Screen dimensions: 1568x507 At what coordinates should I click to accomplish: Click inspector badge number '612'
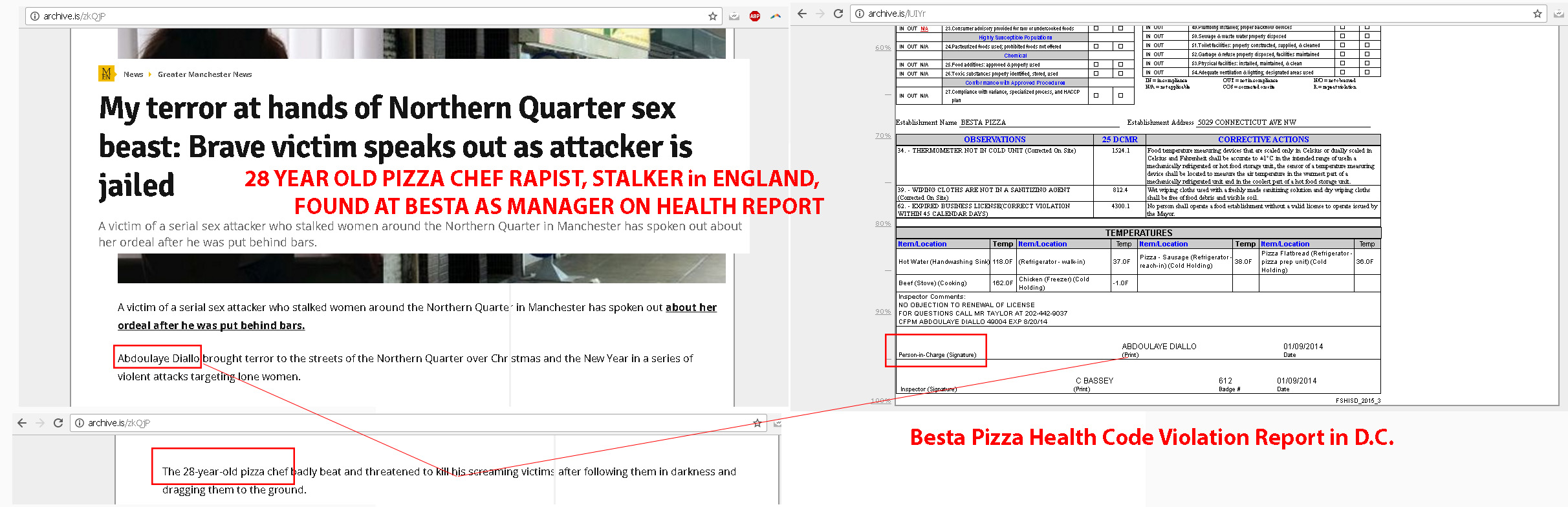[1225, 381]
